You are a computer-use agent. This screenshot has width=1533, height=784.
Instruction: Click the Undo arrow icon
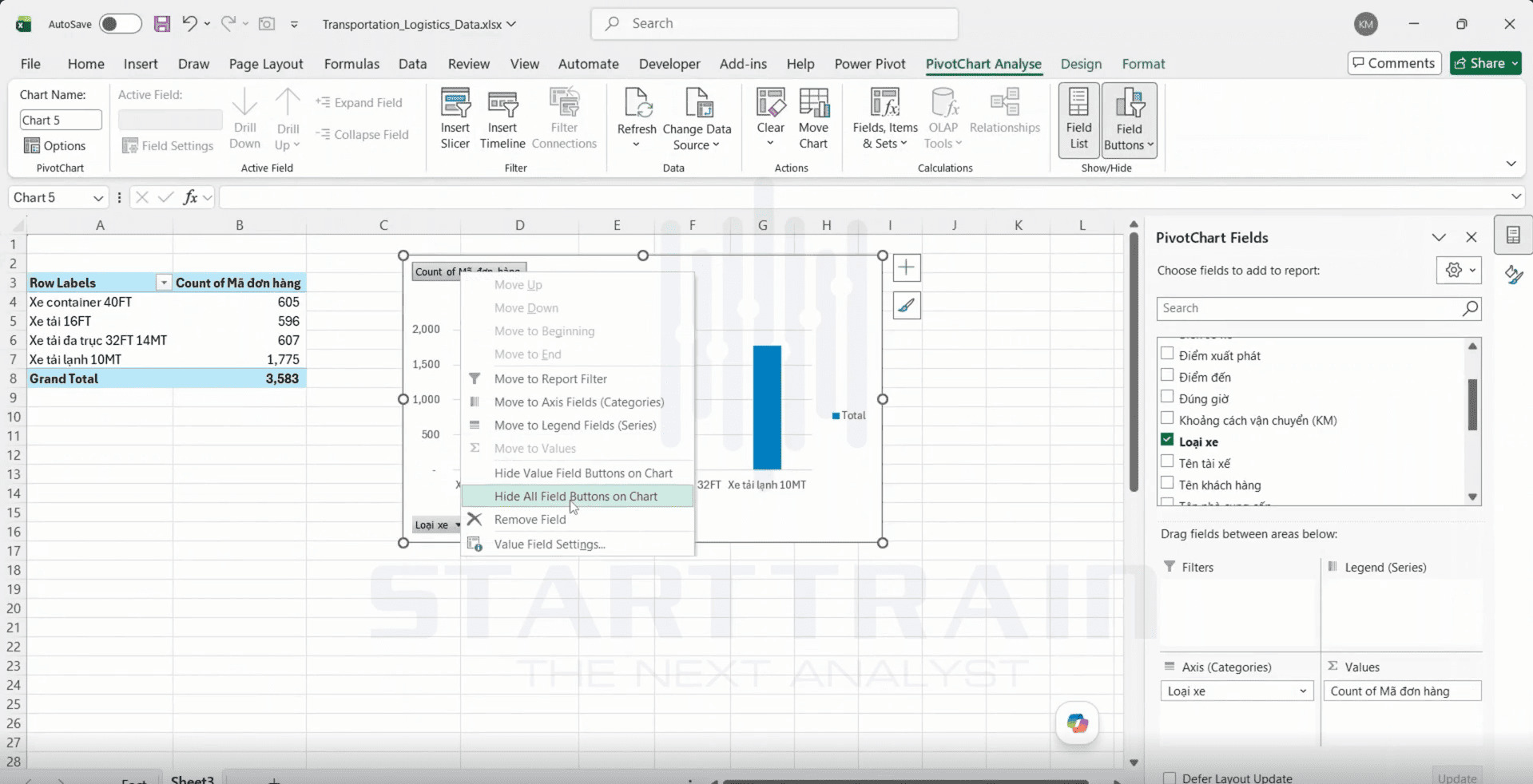(189, 24)
